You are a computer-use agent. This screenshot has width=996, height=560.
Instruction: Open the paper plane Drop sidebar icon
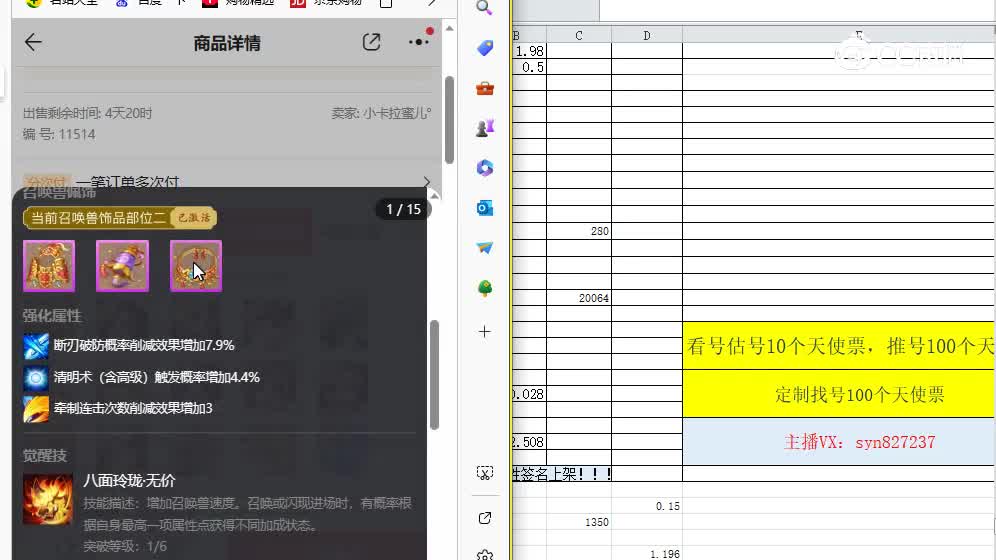tap(485, 248)
